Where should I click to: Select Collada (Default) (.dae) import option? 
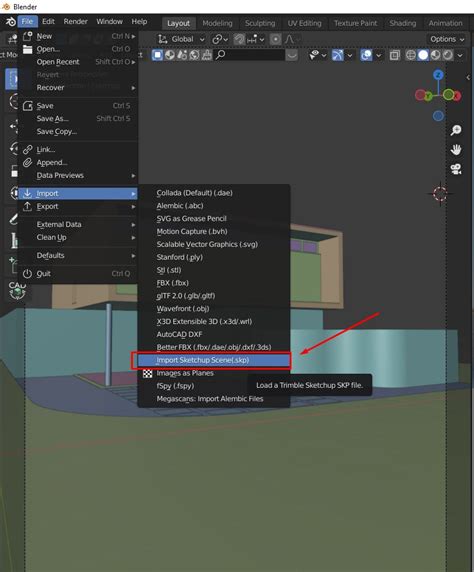[x=214, y=193]
